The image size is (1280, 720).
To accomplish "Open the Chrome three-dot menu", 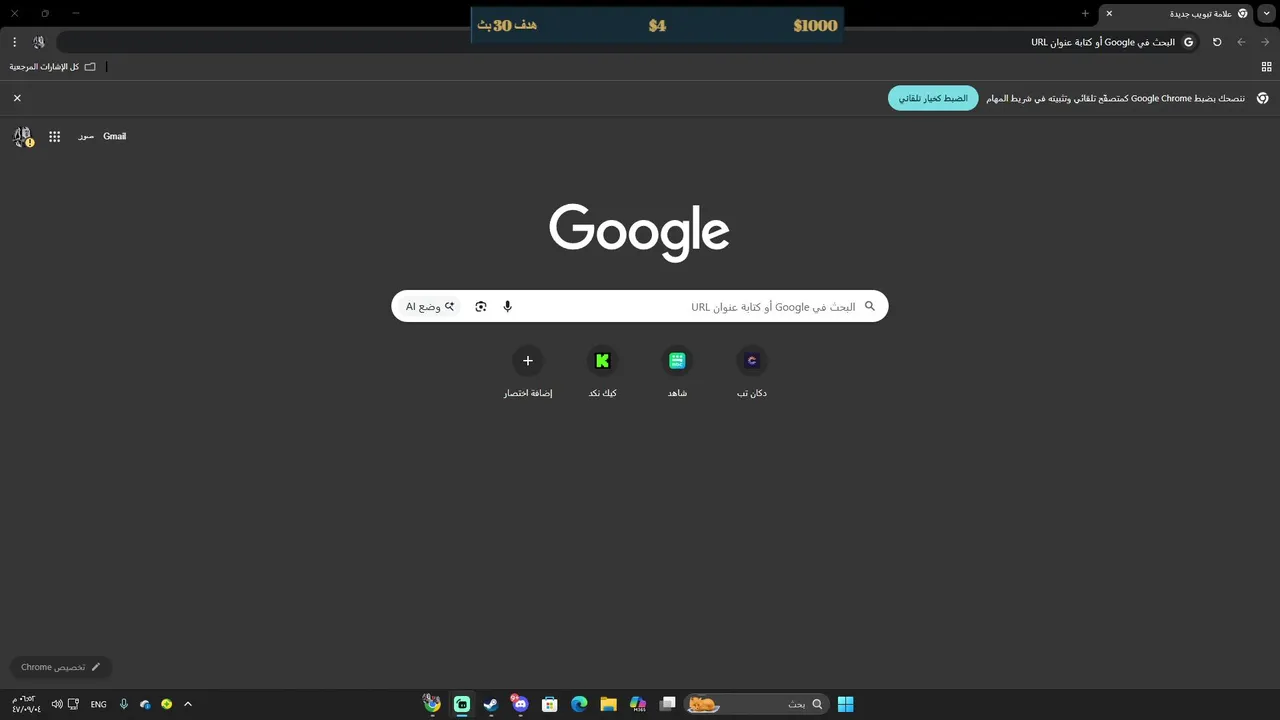I will click(15, 42).
